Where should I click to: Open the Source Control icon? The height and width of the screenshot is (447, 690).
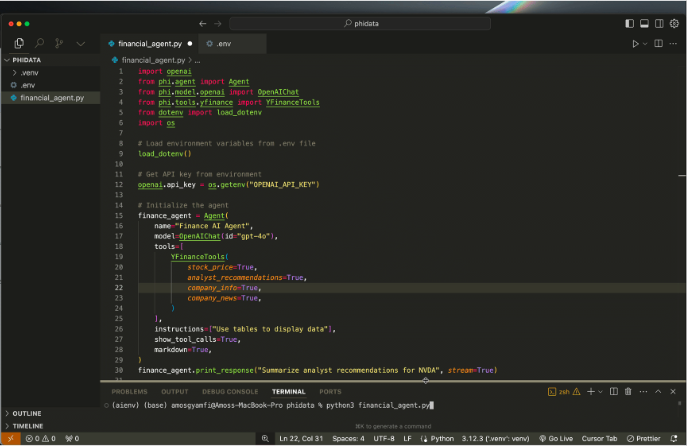[59, 44]
